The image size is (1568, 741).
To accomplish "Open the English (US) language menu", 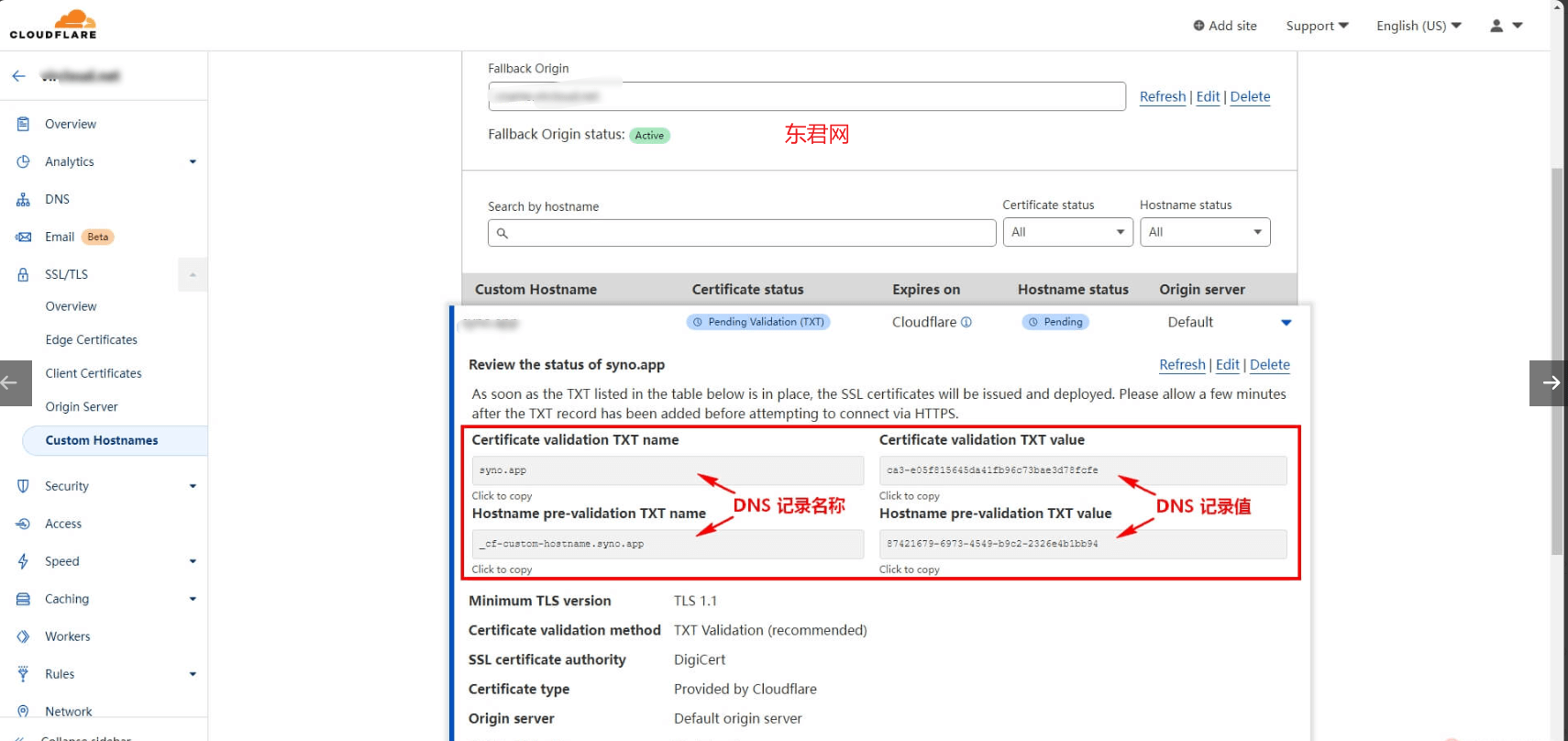I will (1419, 26).
